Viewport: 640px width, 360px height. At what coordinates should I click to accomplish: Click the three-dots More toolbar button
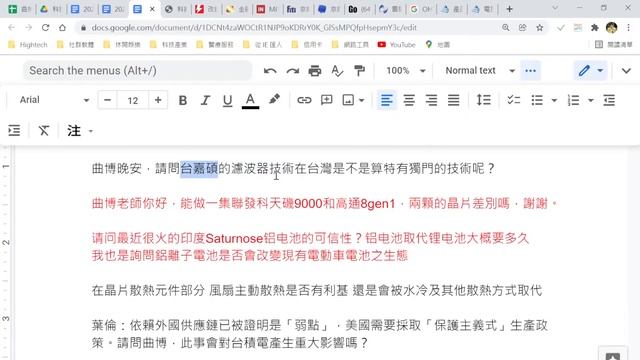coord(530,71)
